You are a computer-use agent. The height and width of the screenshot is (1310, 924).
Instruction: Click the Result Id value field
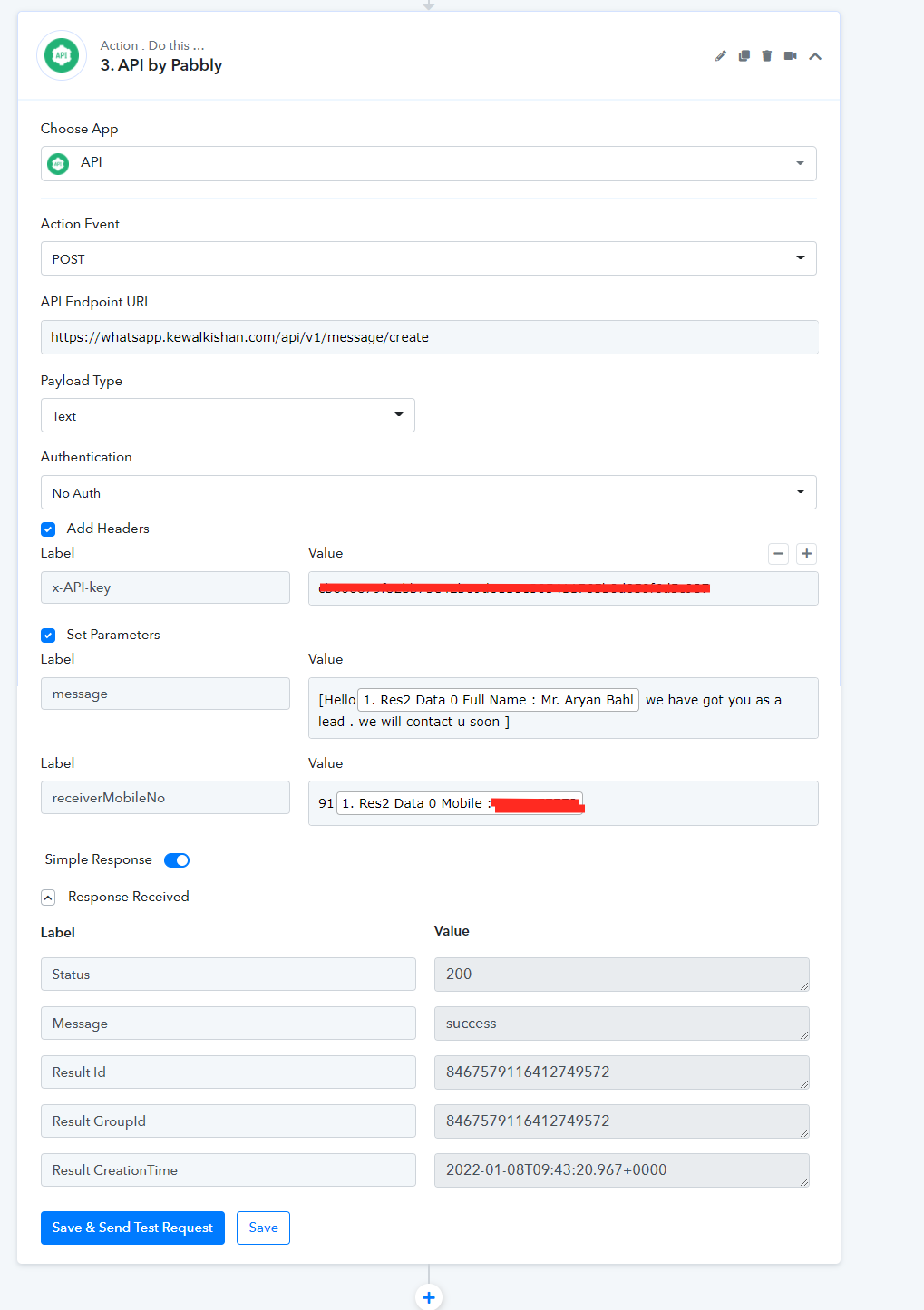click(x=622, y=1072)
